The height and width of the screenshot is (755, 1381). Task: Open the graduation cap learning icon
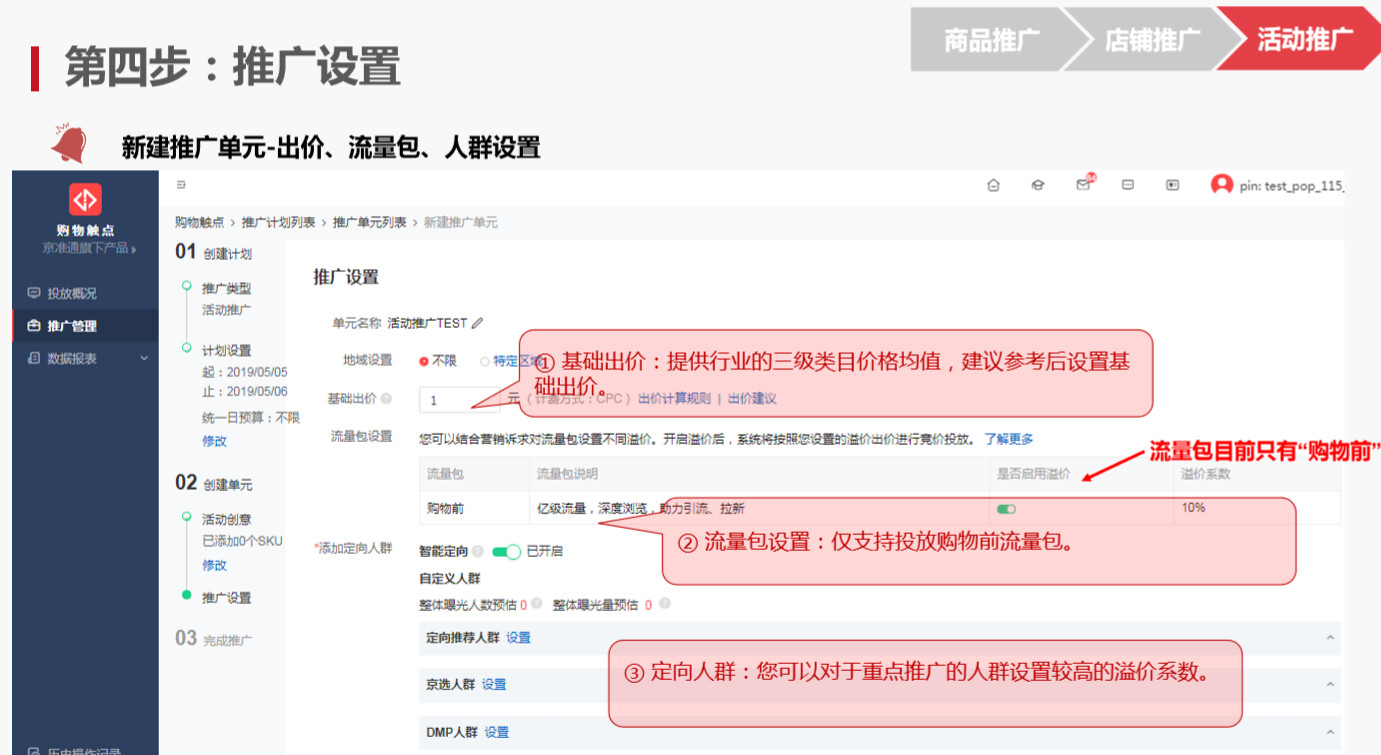1038,185
